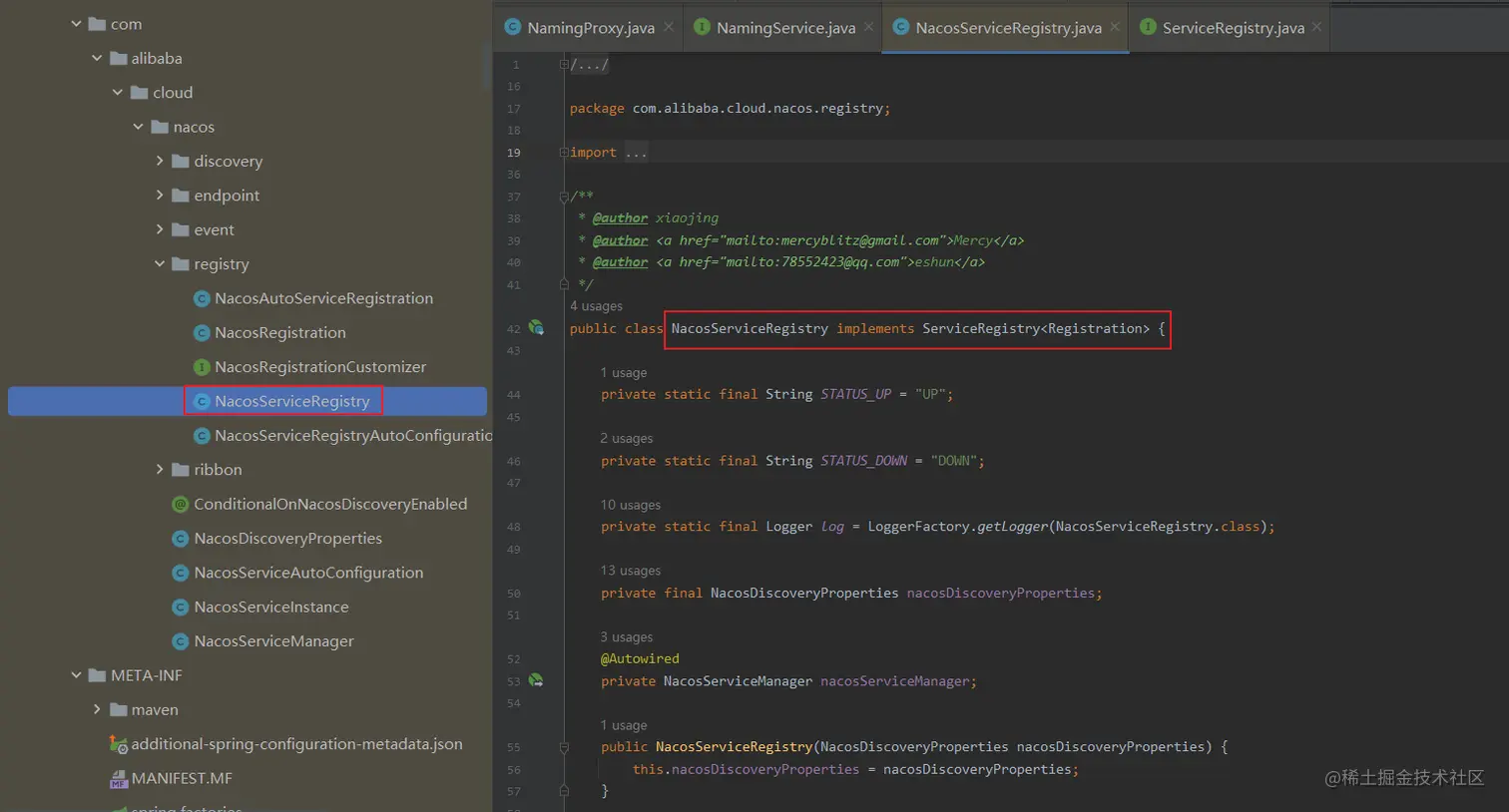
Task: Click the com folder icon
Action: tap(97, 24)
